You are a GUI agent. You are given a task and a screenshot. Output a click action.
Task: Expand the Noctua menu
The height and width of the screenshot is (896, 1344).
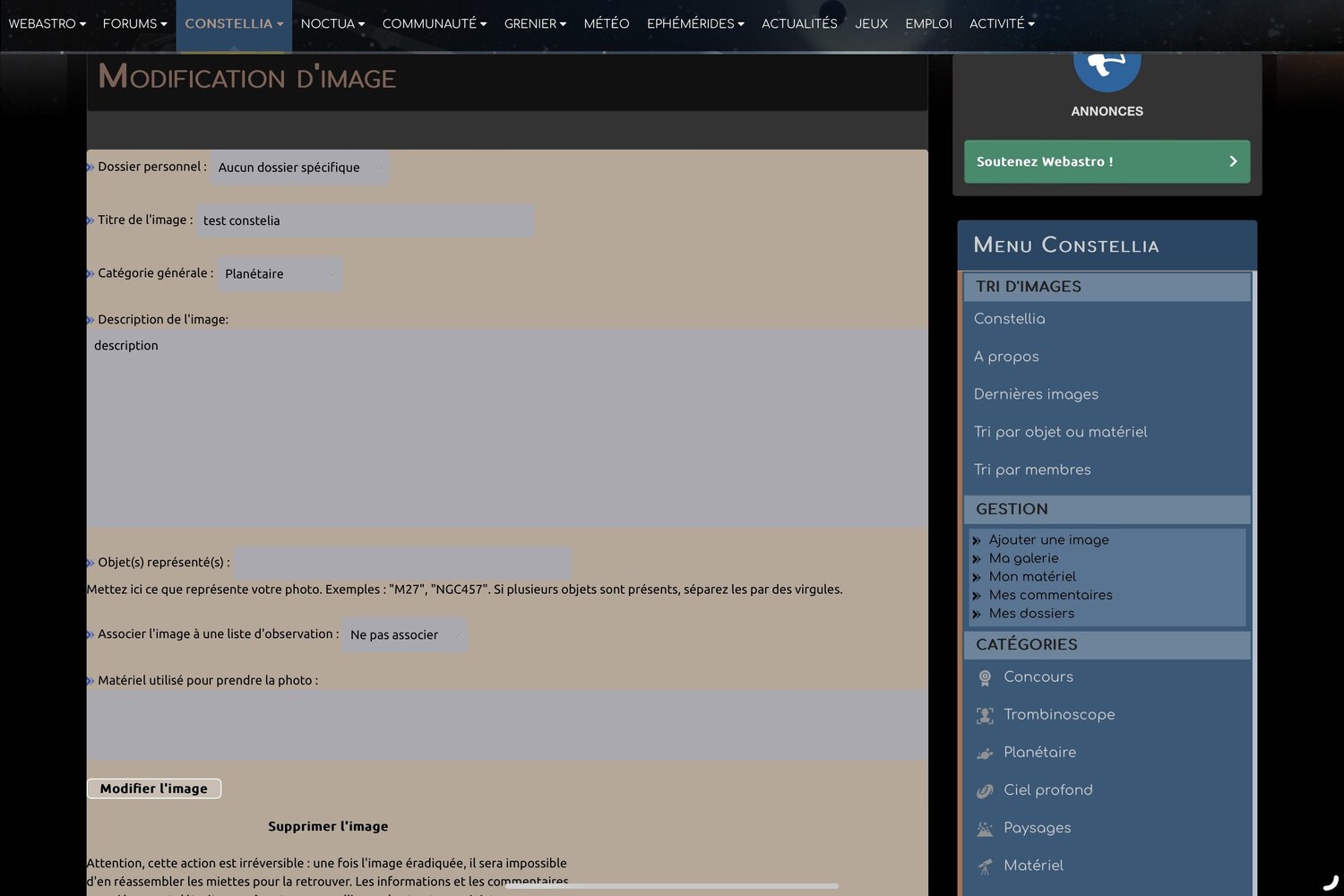[332, 24]
